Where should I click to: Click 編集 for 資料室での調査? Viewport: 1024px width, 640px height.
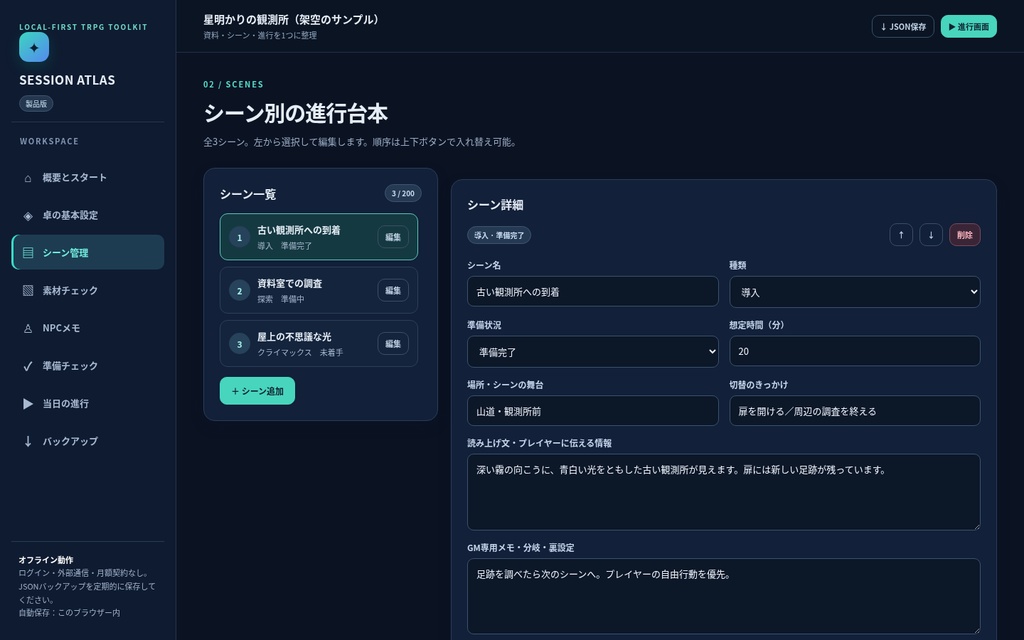[x=393, y=291]
